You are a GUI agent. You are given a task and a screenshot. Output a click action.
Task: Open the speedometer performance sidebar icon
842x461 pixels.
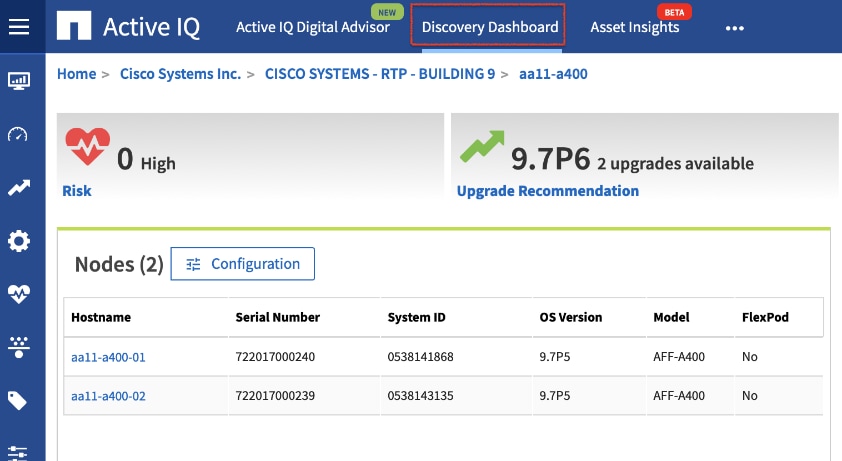coord(18,134)
